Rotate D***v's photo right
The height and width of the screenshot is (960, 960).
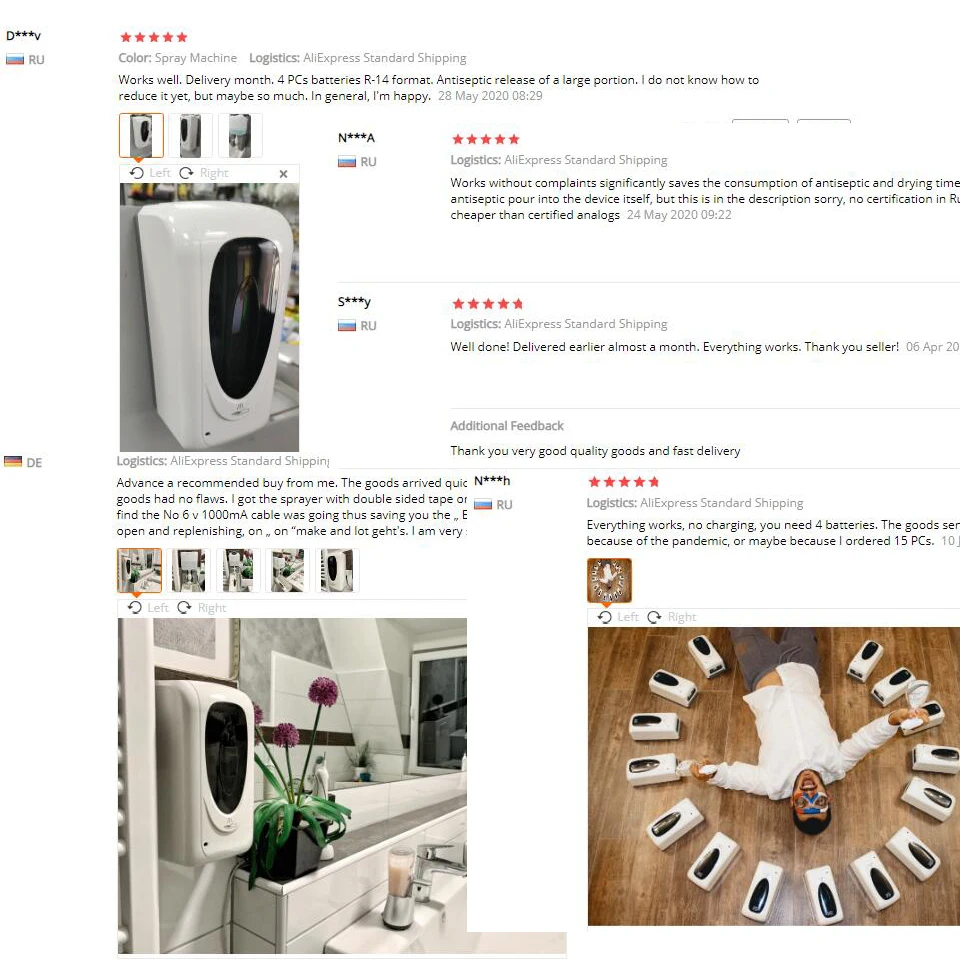pyautogui.click(x=204, y=173)
